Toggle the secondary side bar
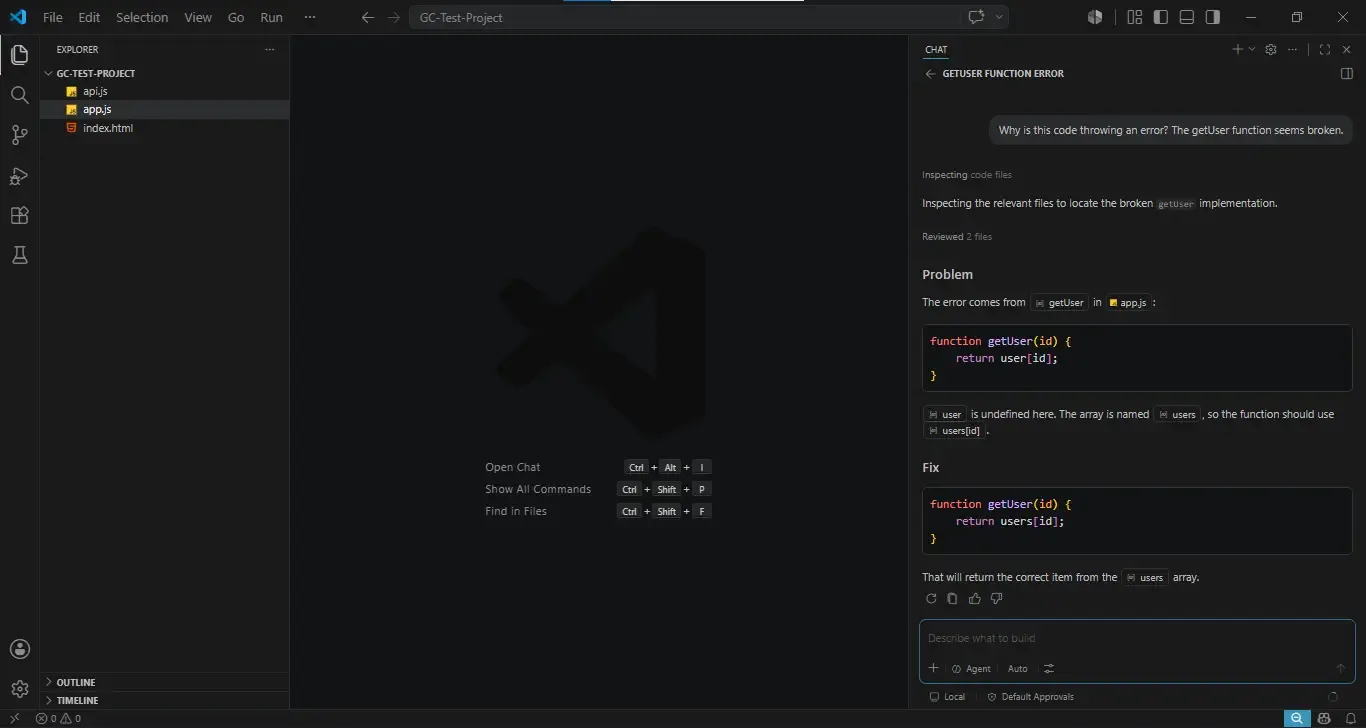The height and width of the screenshot is (728, 1366). coord(1212,17)
